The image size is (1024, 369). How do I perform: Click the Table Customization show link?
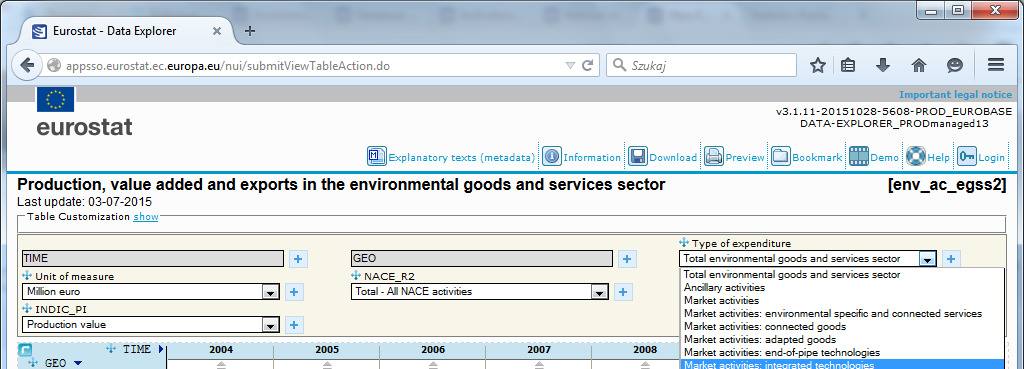(146, 217)
